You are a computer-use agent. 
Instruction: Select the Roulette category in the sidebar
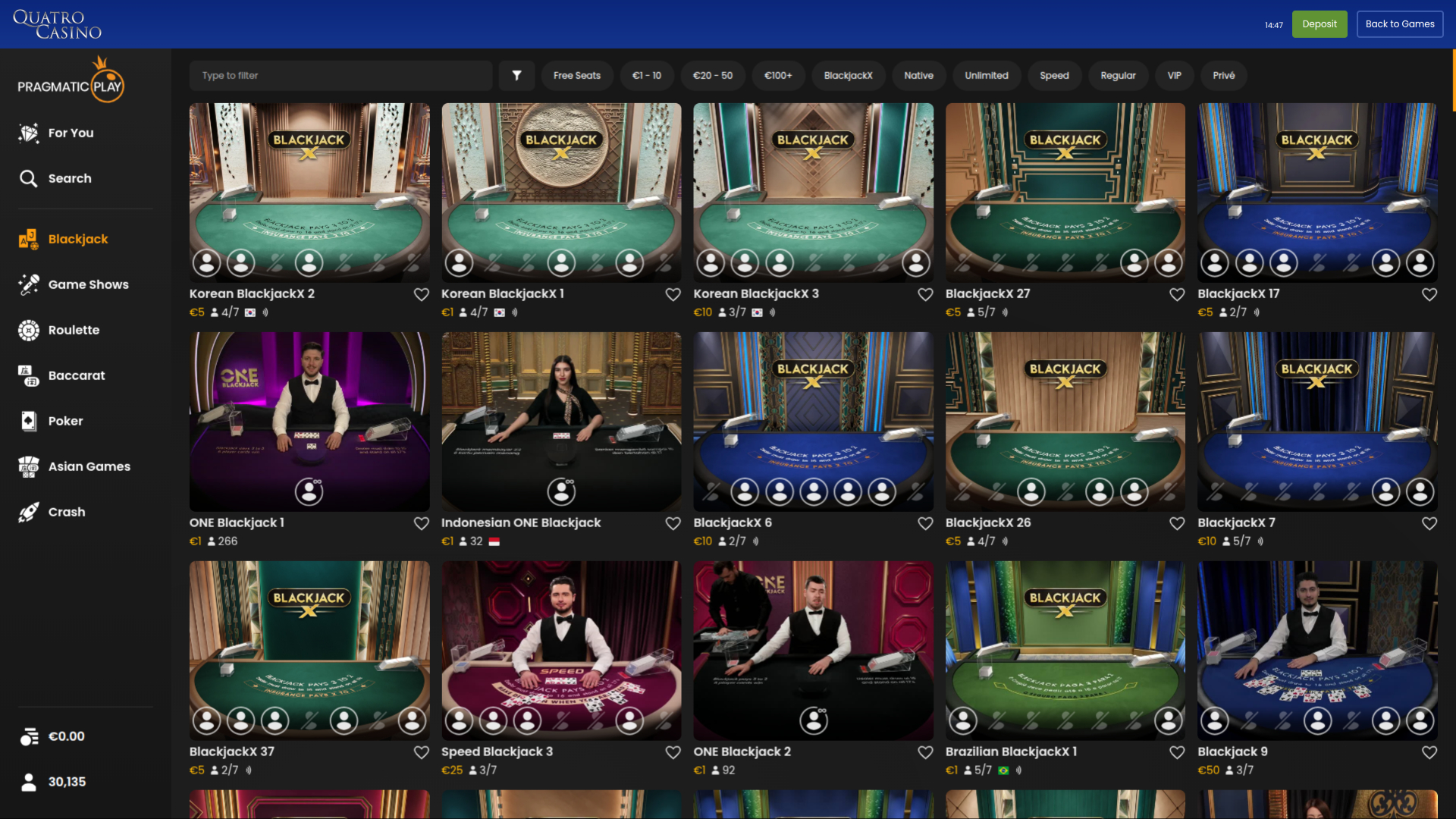click(74, 330)
